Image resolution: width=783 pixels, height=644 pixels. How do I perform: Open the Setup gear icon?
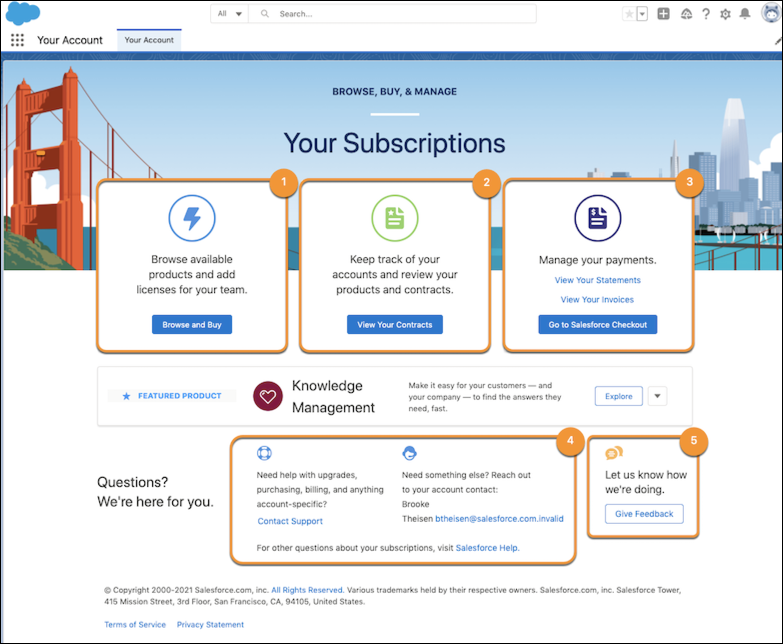tap(725, 14)
